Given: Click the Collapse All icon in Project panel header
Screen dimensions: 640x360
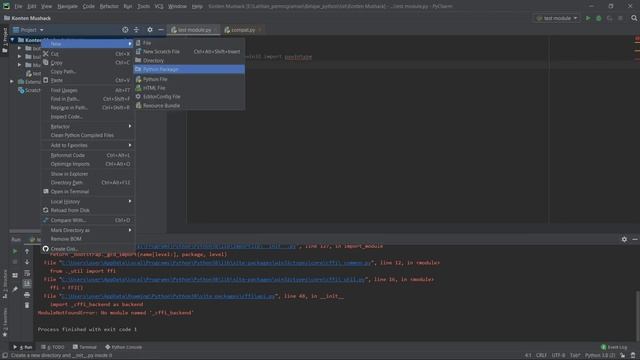Looking at the screenshot, I should tap(136, 30).
